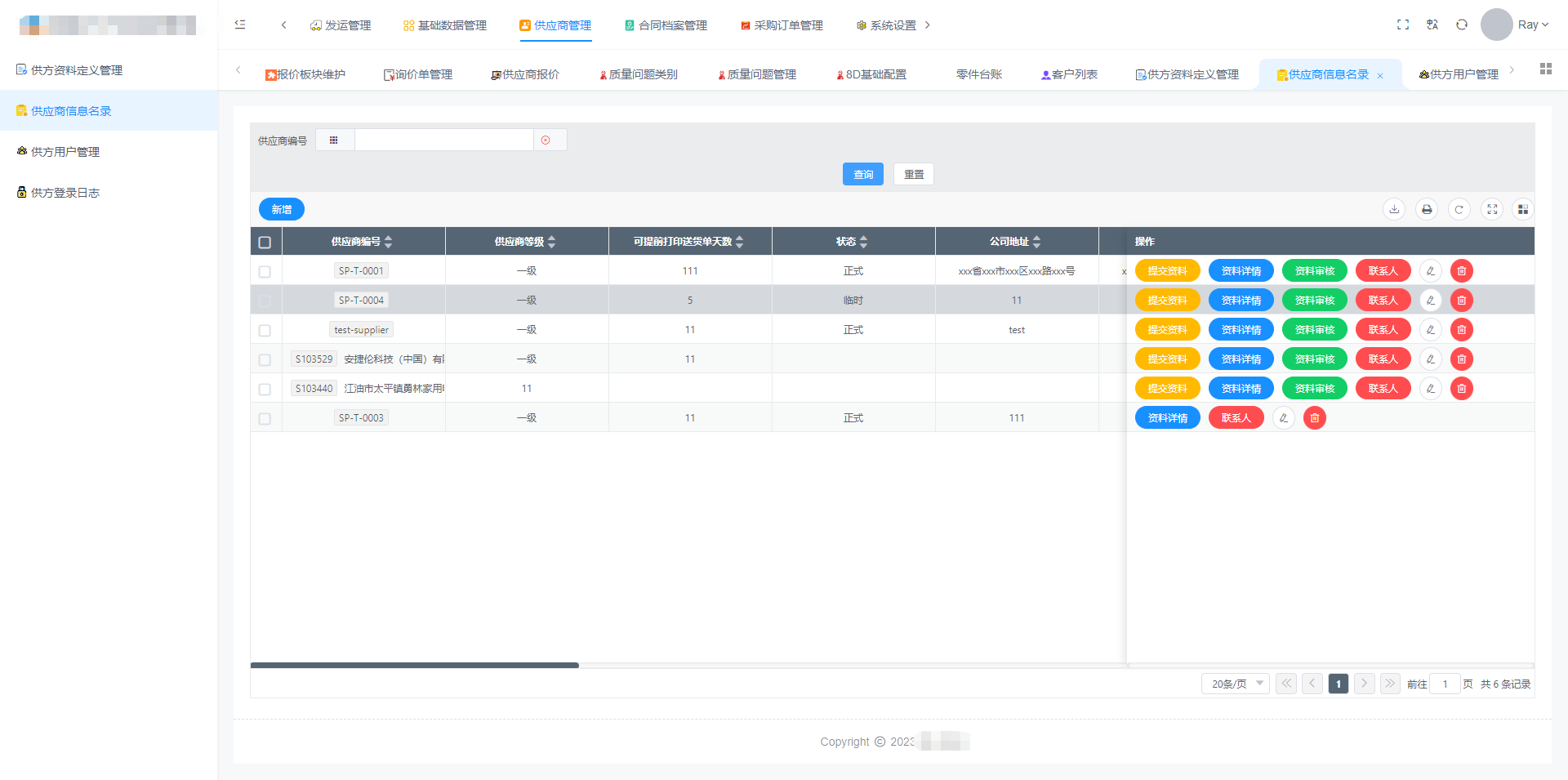Open 供方登录日志 in sidebar

(109, 193)
